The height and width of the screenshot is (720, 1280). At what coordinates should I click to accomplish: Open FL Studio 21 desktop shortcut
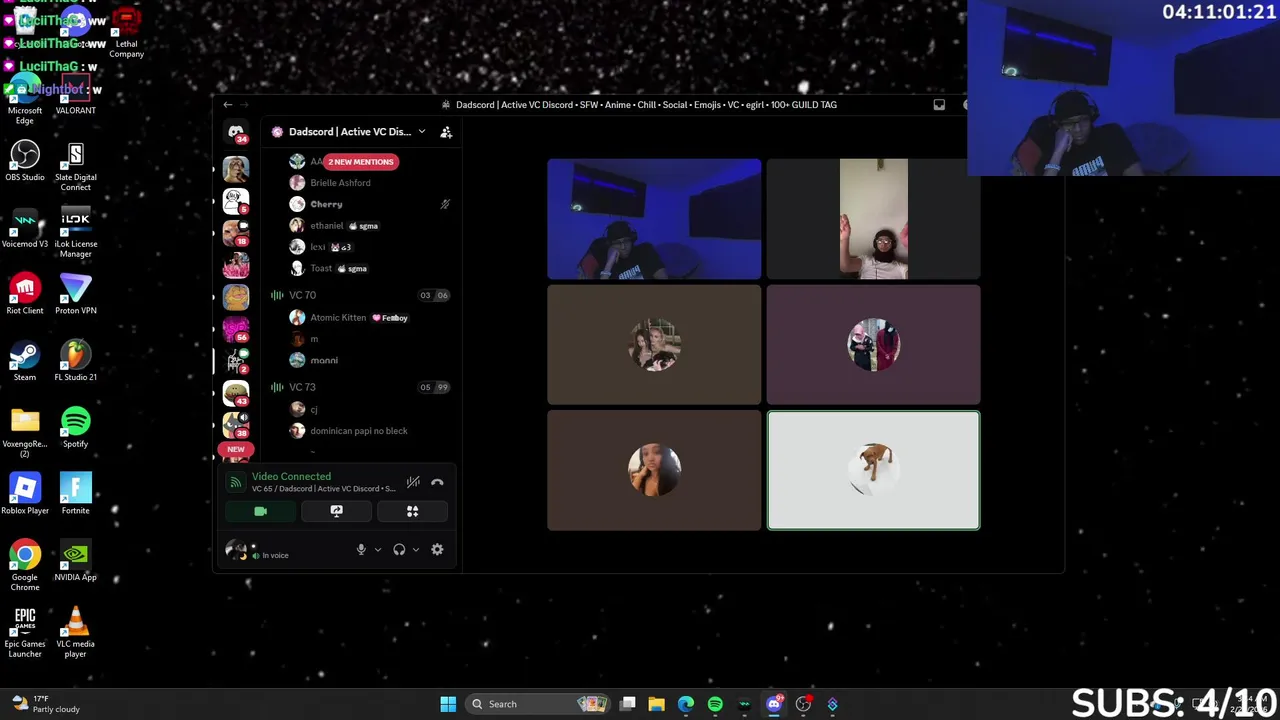[75, 360]
